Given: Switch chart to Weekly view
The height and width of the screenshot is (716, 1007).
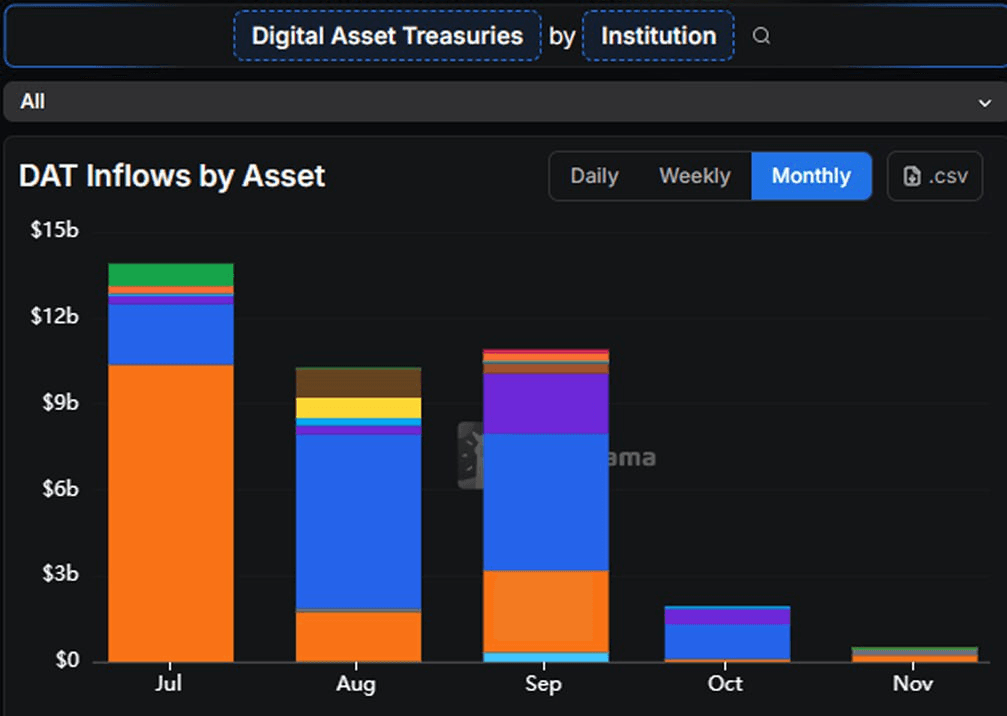Looking at the screenshot, I should [694, 176].
